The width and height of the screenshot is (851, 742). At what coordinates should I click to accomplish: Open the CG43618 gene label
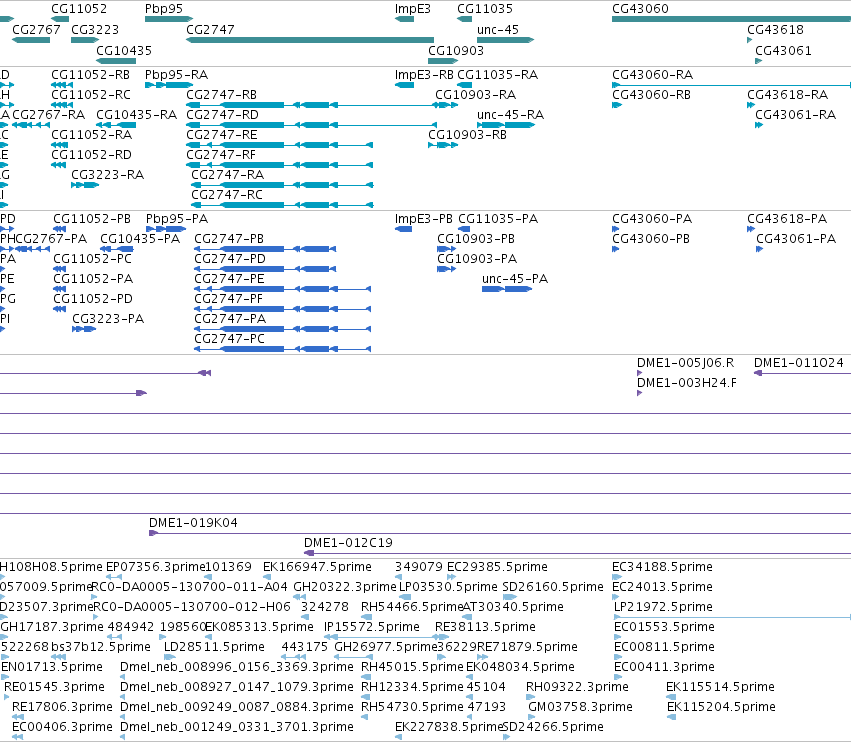pyautogui.click(x=775, y=29)
